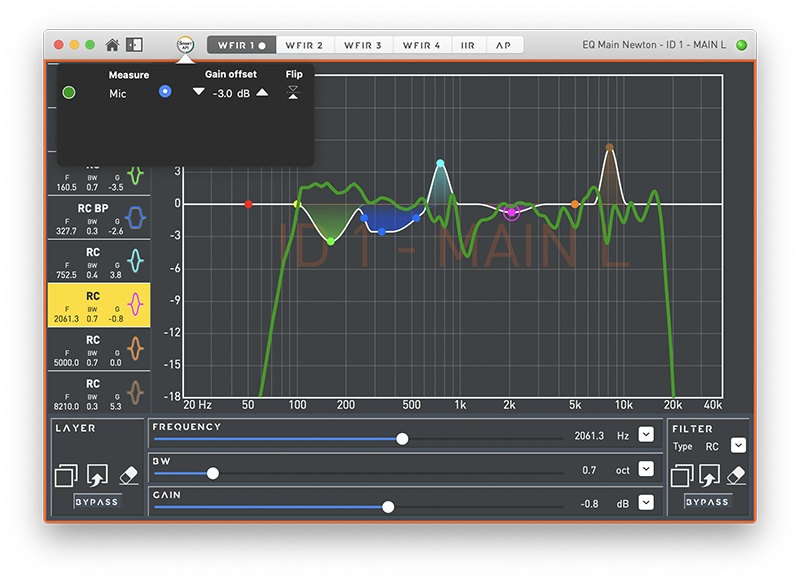
Task: Click the Smaart API round icon
Action: pos(185,44)
